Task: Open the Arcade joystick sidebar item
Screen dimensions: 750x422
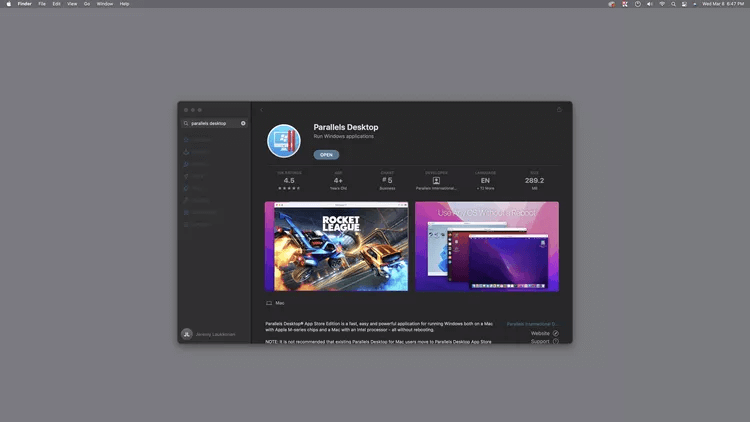Action: (197, 152)
